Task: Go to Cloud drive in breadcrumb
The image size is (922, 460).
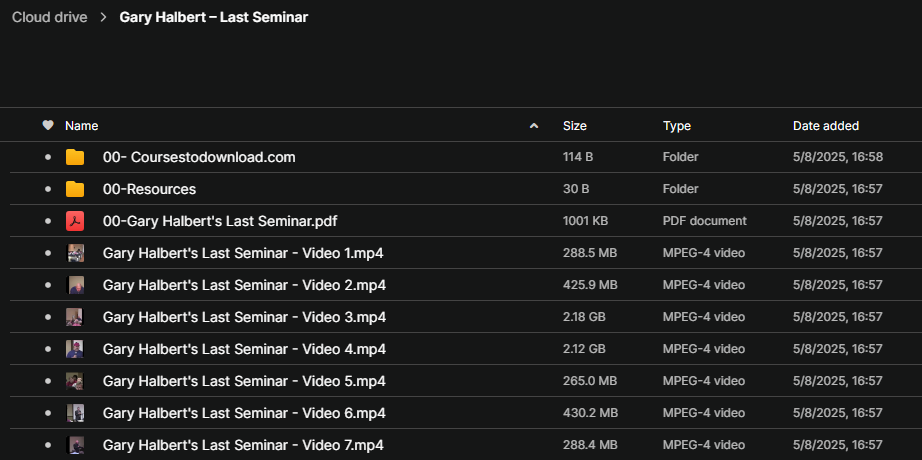Action: pos(49,18)
